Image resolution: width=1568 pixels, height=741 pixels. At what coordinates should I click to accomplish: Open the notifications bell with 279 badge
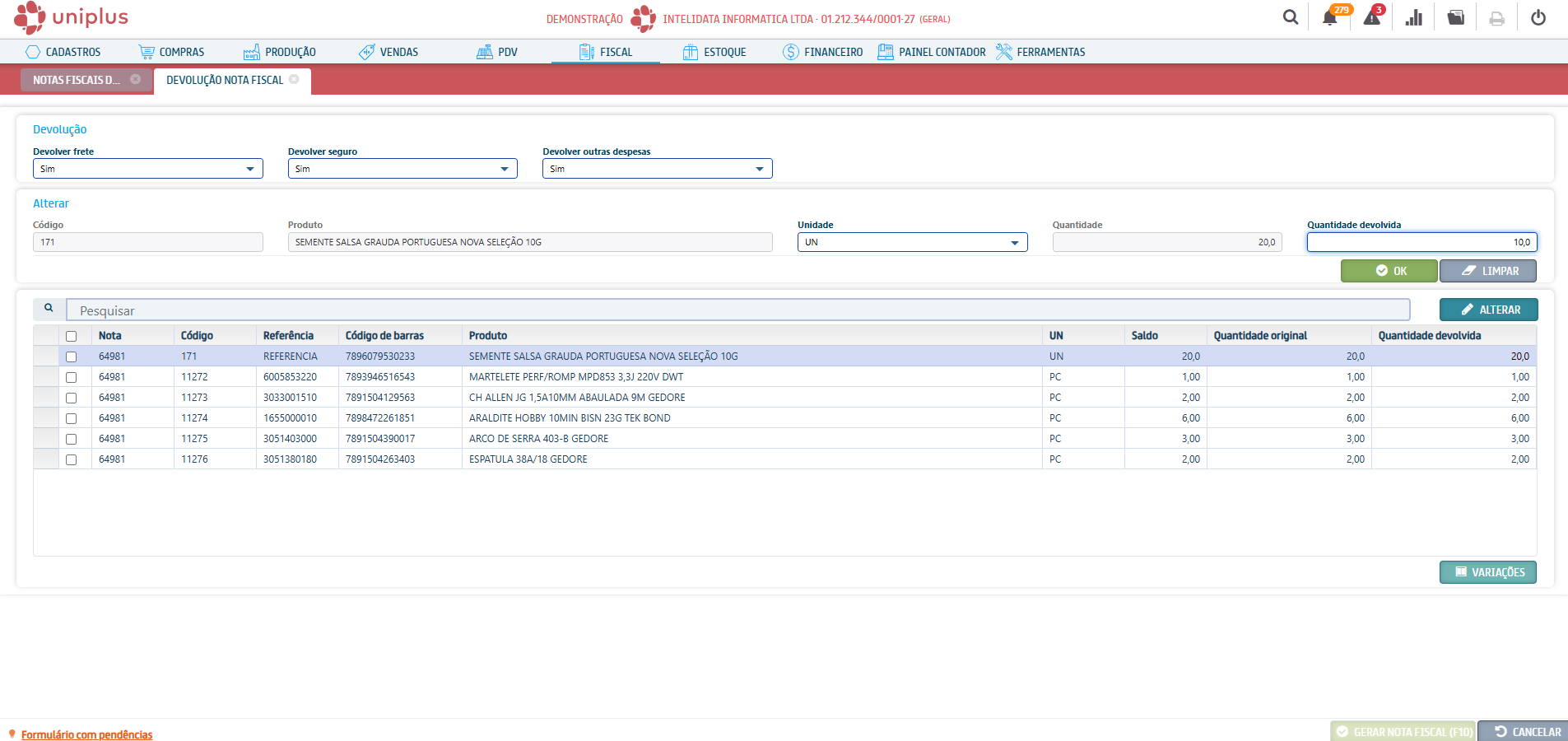coord(1330,17)
